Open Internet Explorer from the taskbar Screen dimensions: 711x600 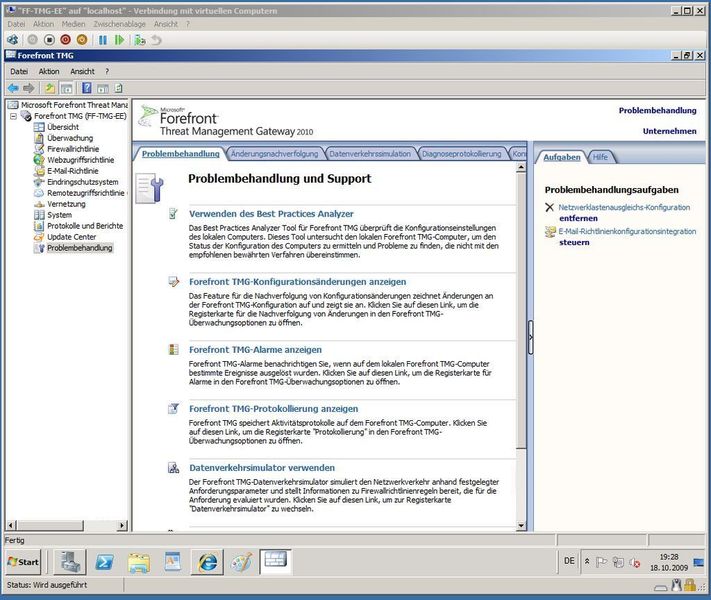(x=208, y=562)
